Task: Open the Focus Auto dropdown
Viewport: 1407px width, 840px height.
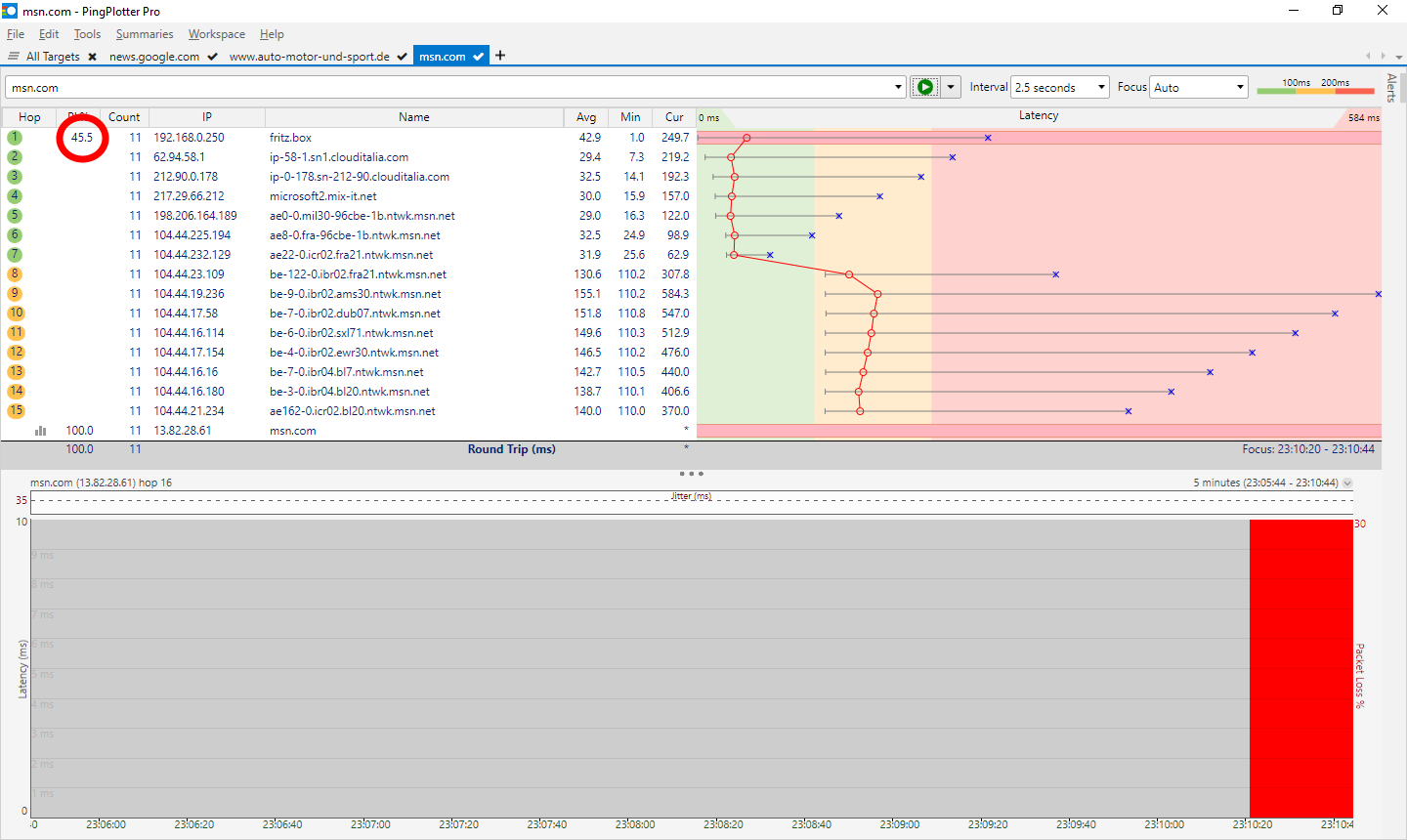Action: 1199,87
